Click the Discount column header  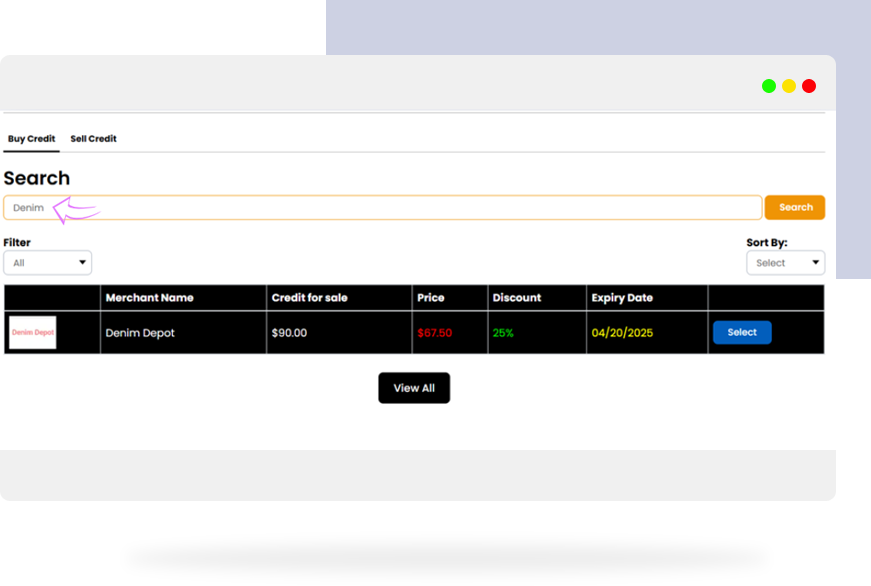tap(517, 298)
